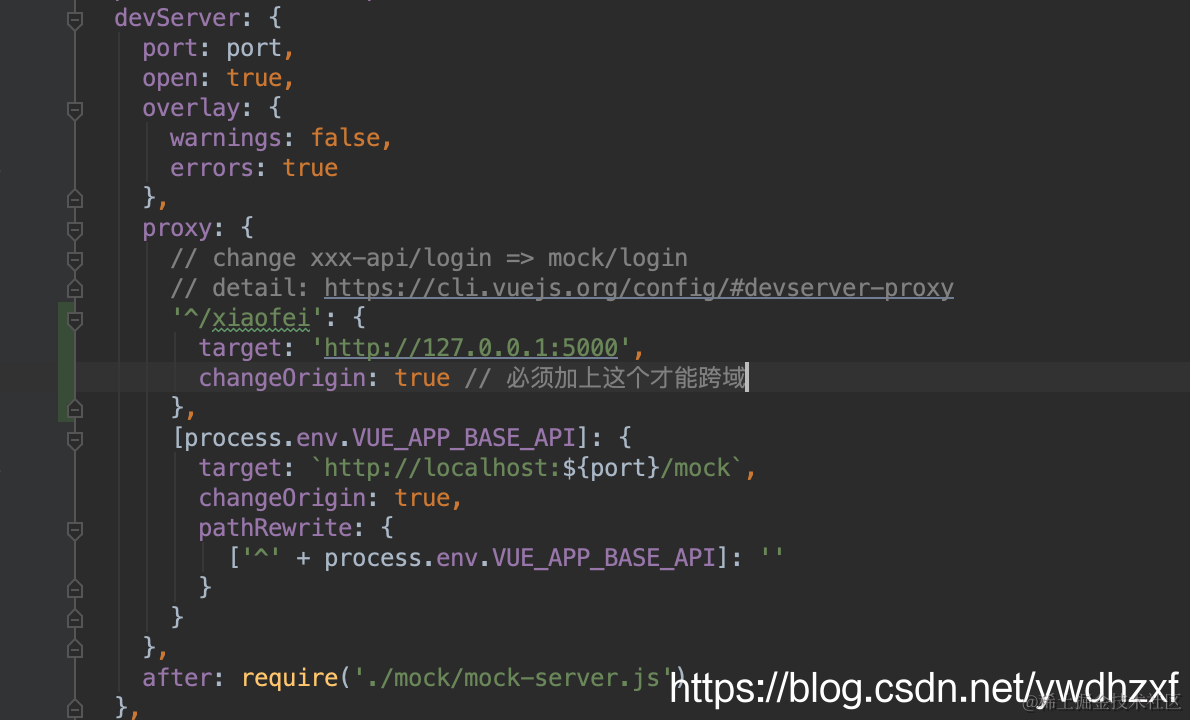Viewport: 1190px width, 720px height.
Task: Click 'changeOrigin' on the highlighted current line
Action: 282,378
